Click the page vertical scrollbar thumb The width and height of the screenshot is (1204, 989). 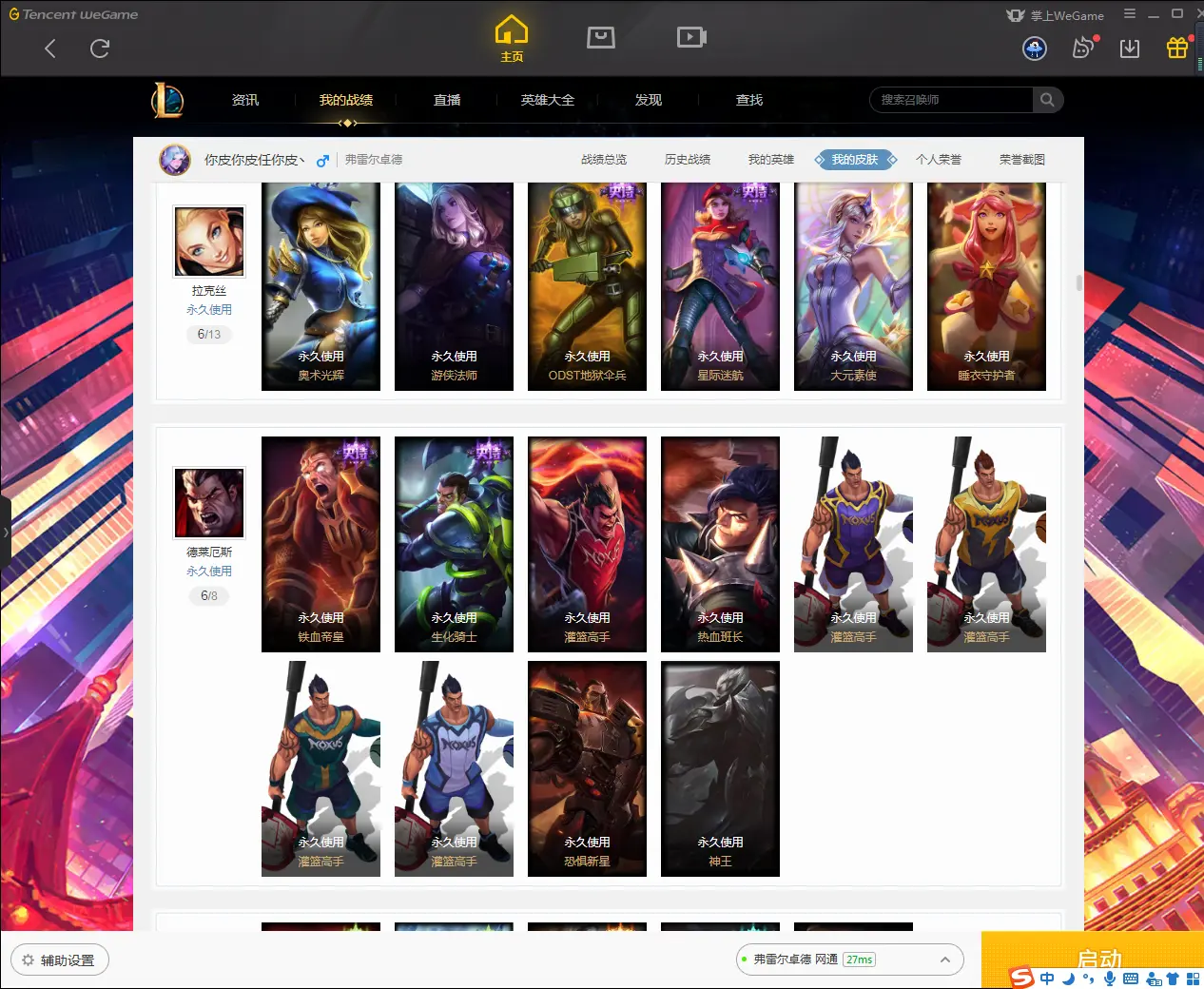click(x=1078, y=282)
